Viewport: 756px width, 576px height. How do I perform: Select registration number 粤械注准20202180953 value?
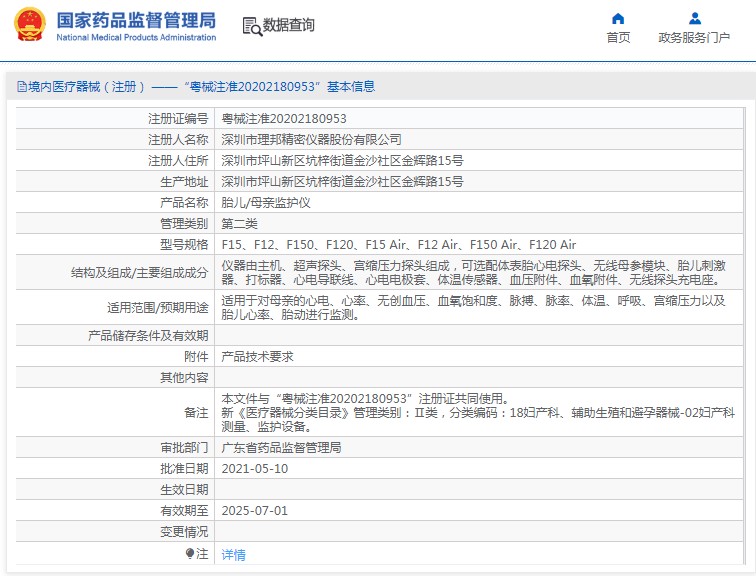(284, 119)
